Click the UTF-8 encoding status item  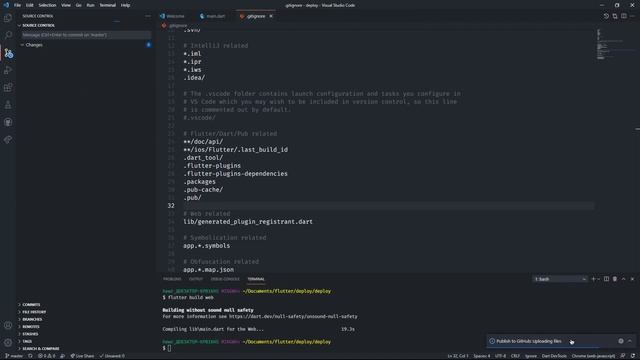tap(500, 356)
